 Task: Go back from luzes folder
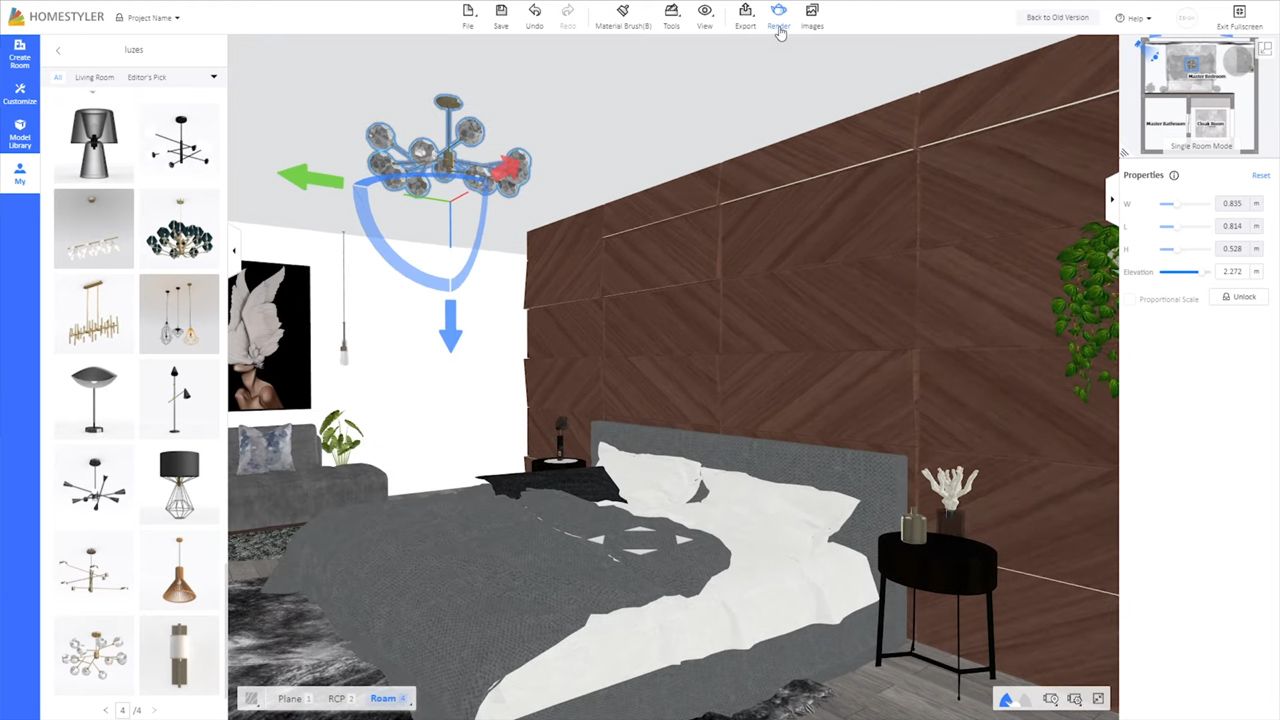[x=58, y=50]
